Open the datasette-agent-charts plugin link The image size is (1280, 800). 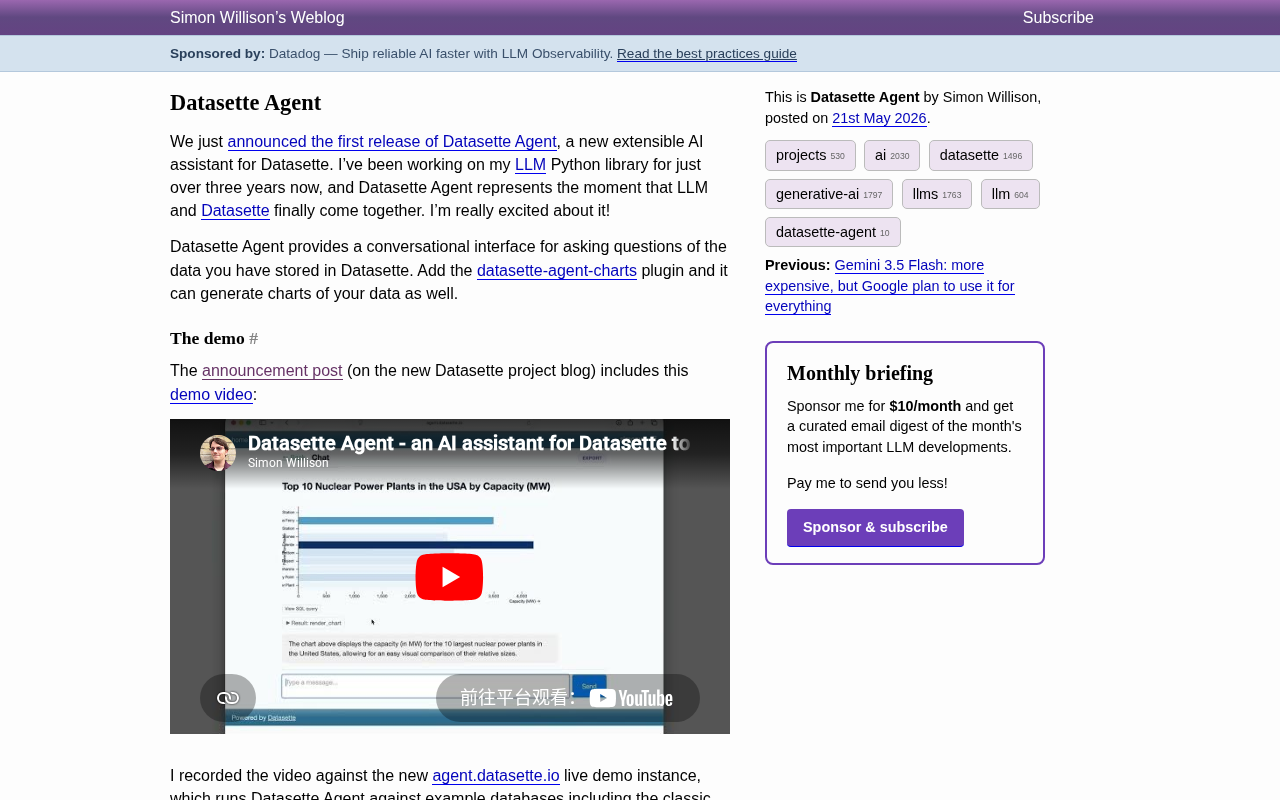557,271
